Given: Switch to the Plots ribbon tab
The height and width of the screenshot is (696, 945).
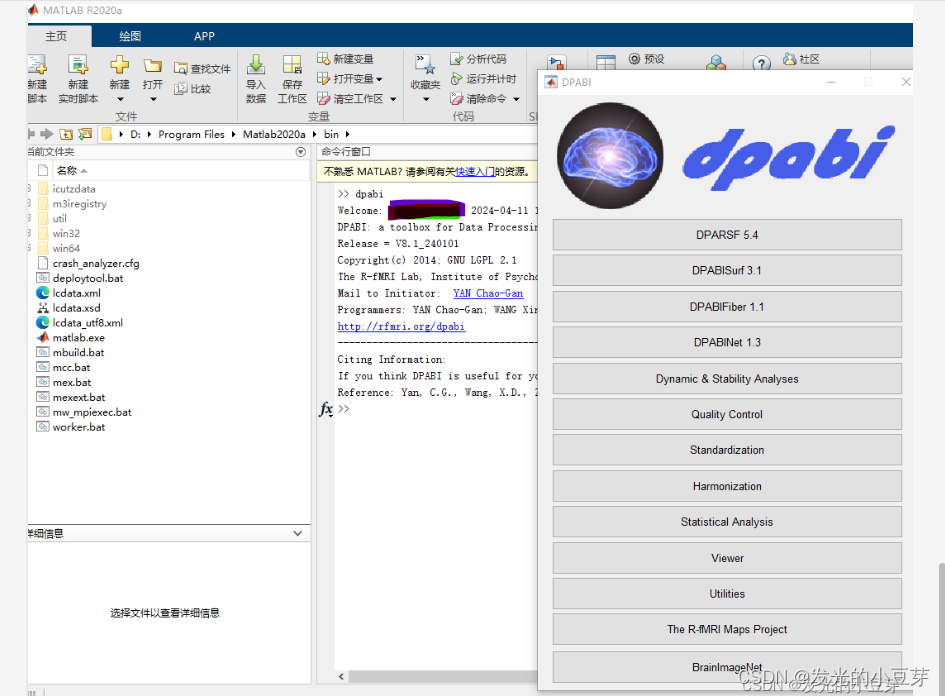Looking at the screenshot, I should point(130,35).
